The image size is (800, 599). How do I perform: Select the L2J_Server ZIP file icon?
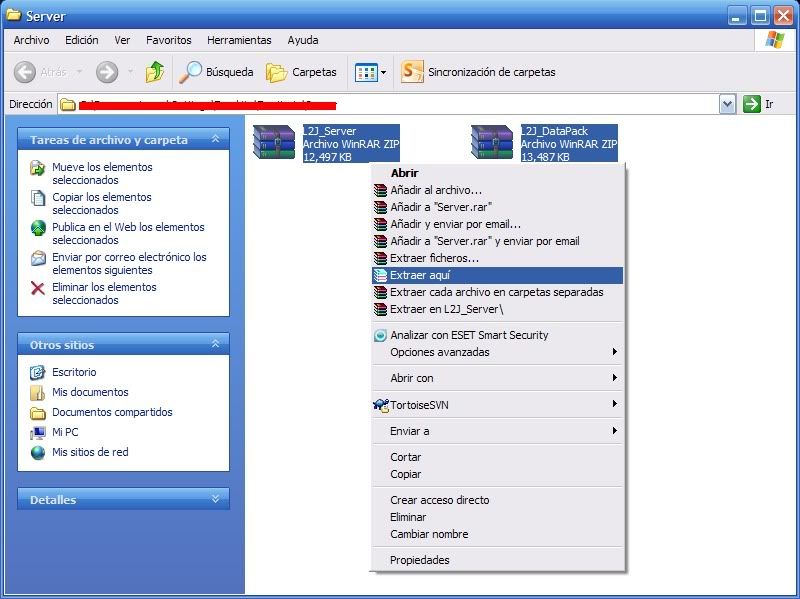(x=270, y=142)
